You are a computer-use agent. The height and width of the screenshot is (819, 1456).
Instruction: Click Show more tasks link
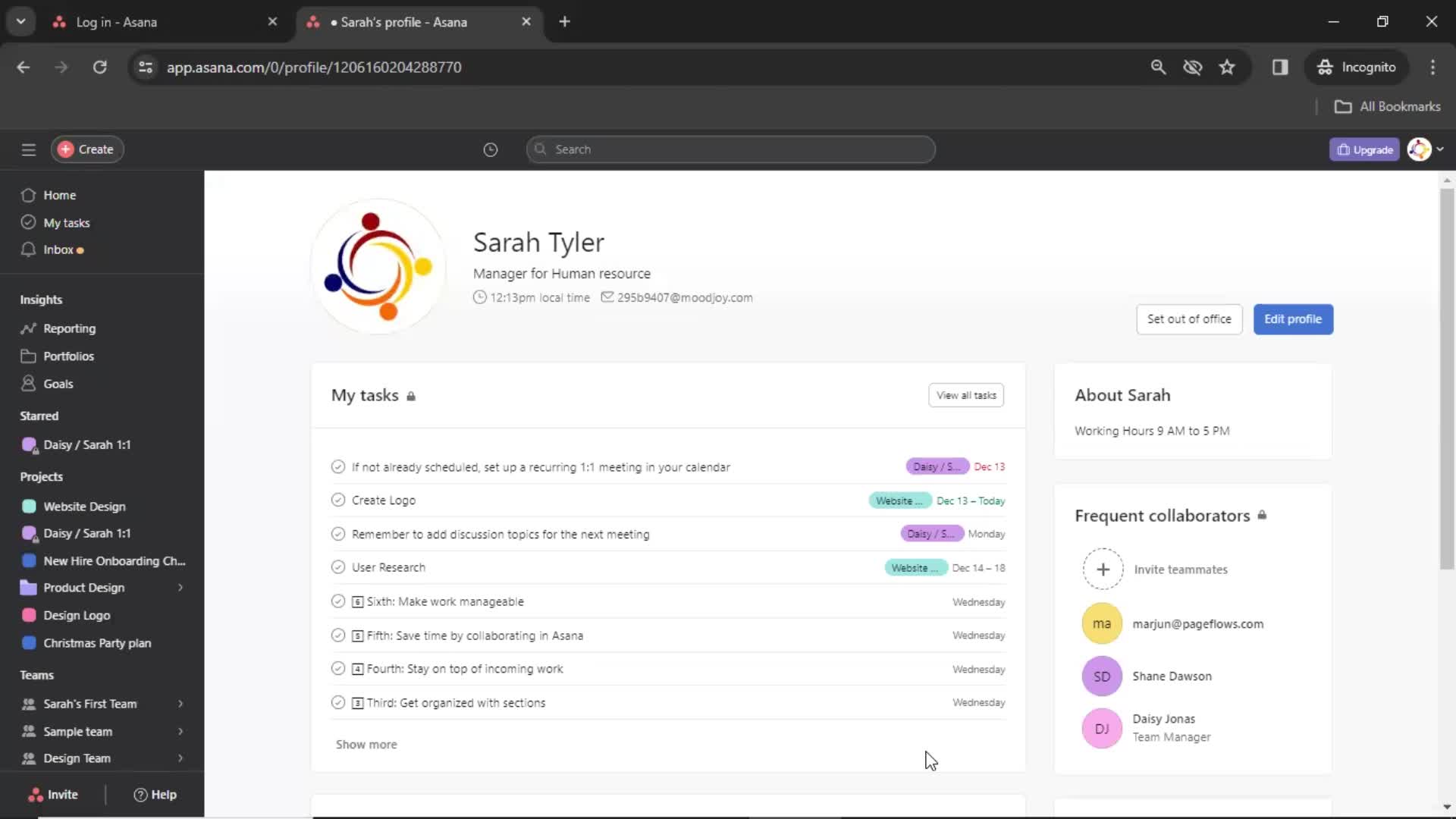tap(367, 744)
